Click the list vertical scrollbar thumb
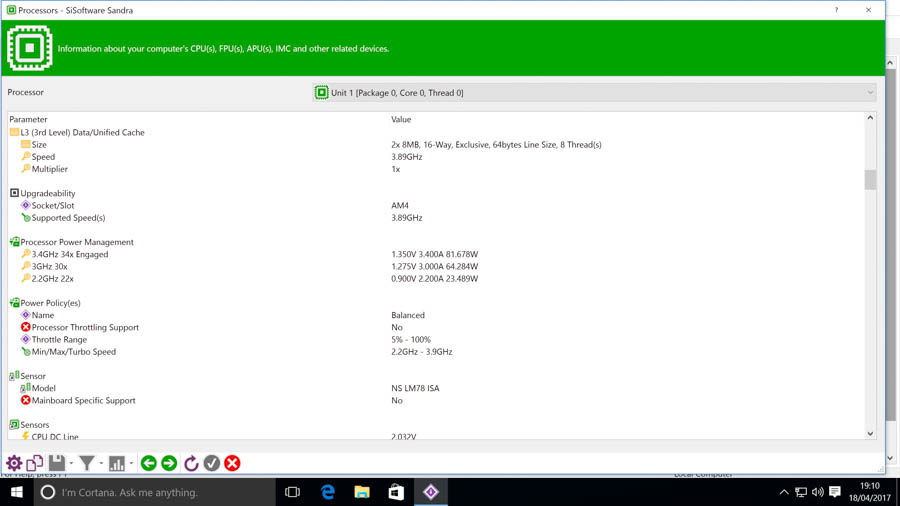Screen dimensions: 900x506 (x=870, y=180)
